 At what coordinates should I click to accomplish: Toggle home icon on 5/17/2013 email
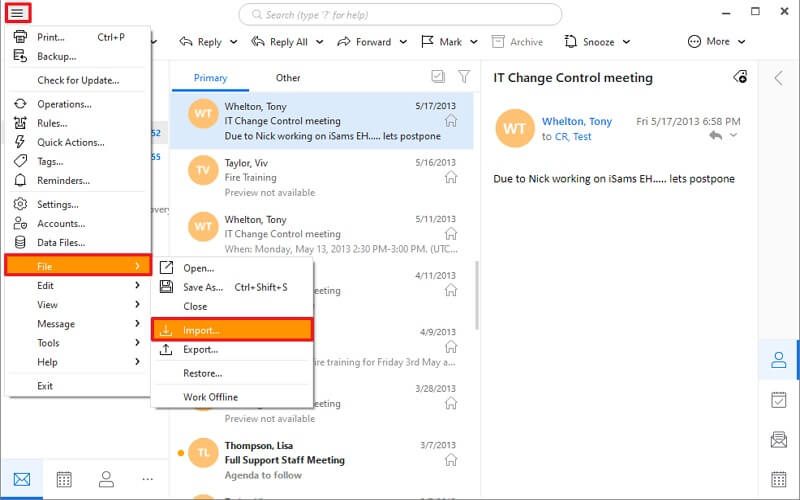[x=451, y=120]
